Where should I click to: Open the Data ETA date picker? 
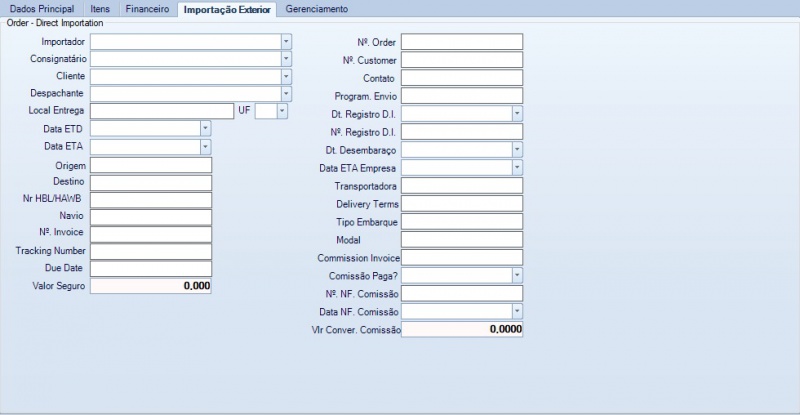coord(205,146)
